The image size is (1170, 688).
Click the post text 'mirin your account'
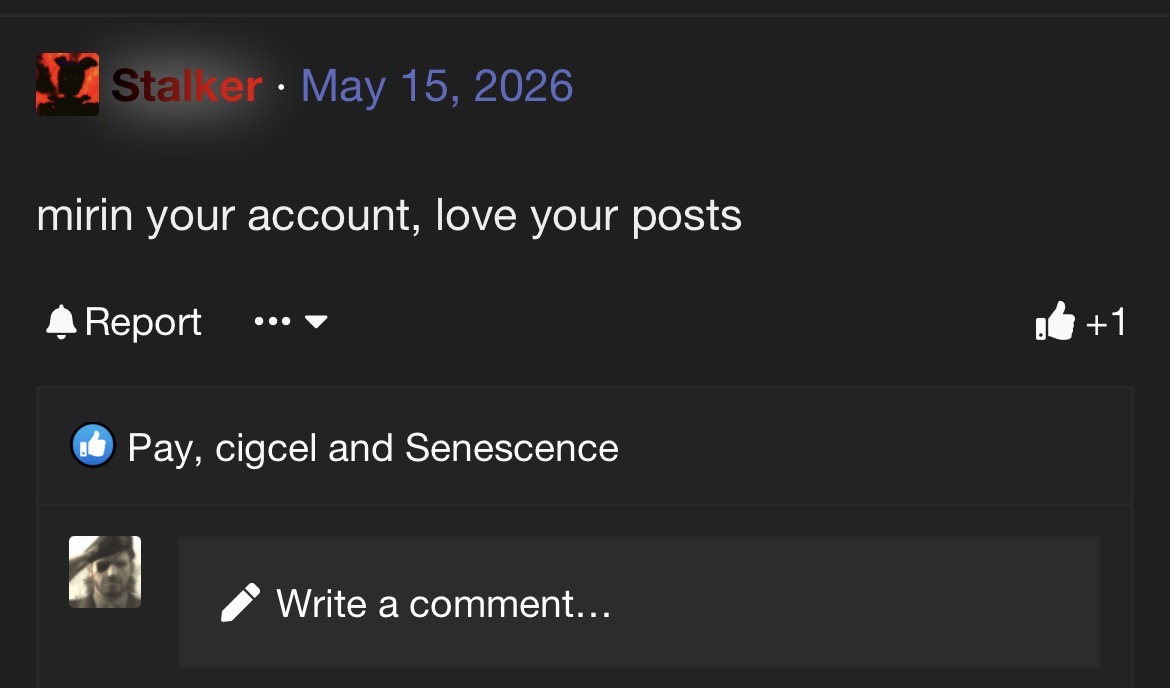click(x=223, y=217)
